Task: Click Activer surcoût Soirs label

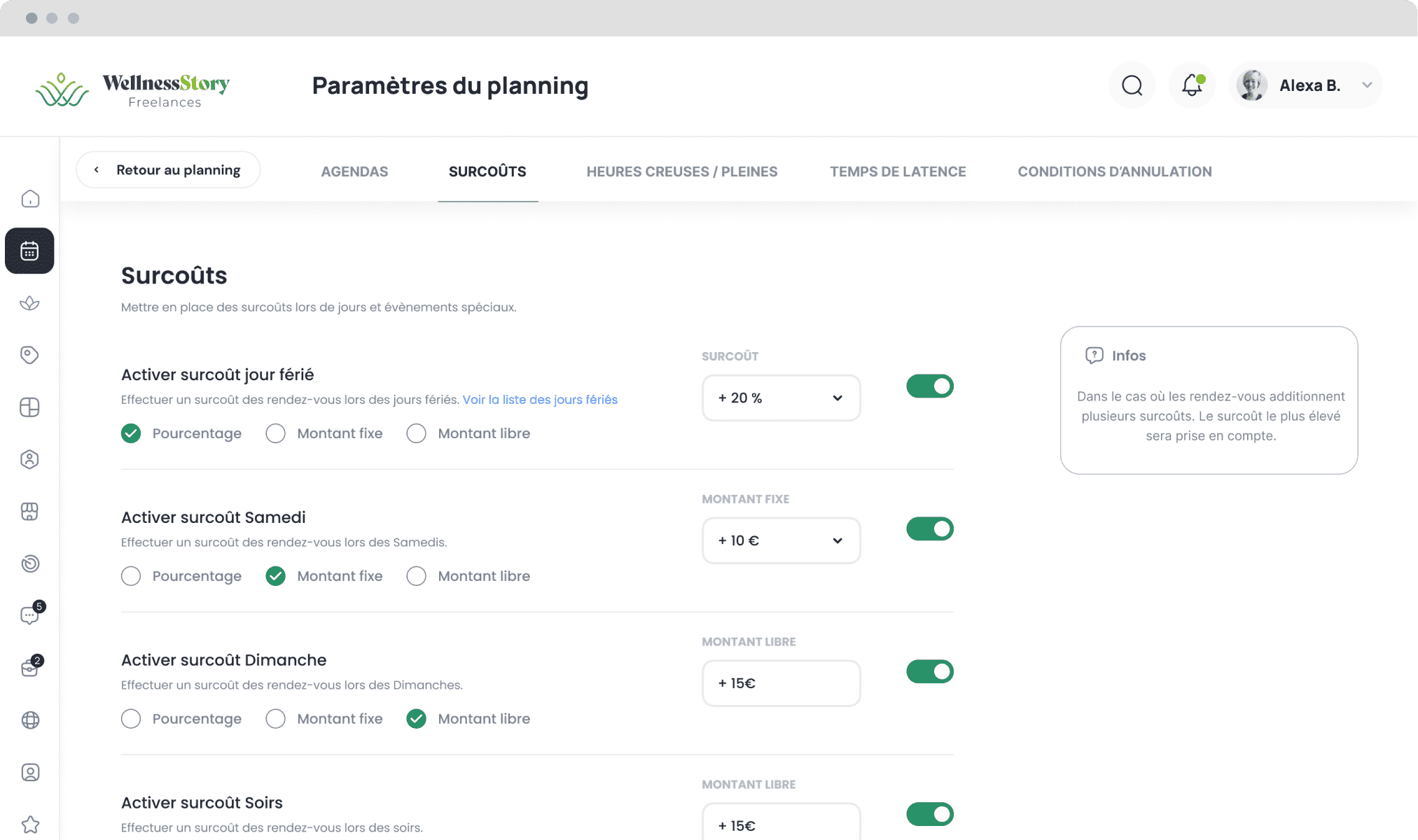Action: pos(202,804)
